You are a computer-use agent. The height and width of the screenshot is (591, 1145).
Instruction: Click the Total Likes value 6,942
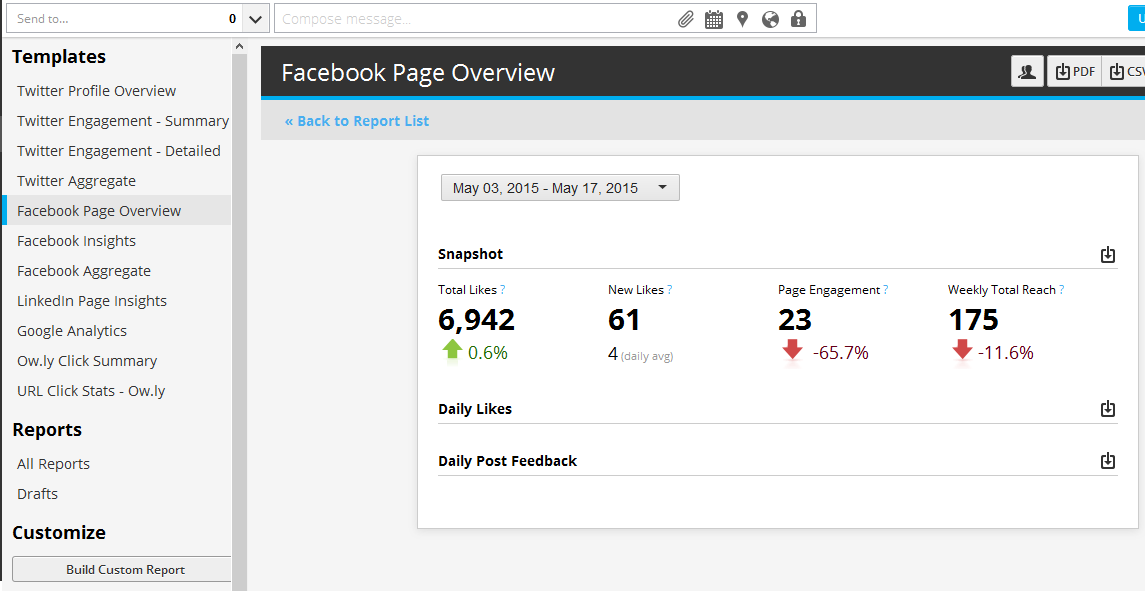pyautogui.click(x=477, y=319)
